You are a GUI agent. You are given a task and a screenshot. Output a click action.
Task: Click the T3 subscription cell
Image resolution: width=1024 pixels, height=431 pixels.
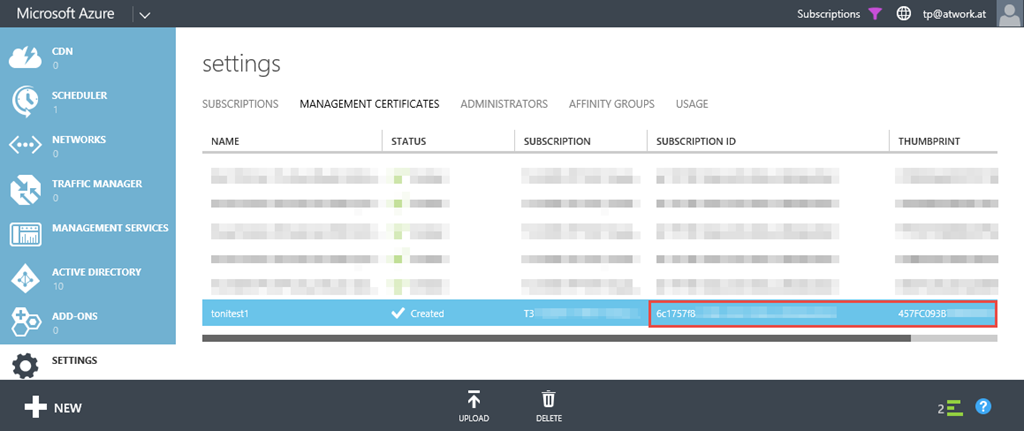581,313
